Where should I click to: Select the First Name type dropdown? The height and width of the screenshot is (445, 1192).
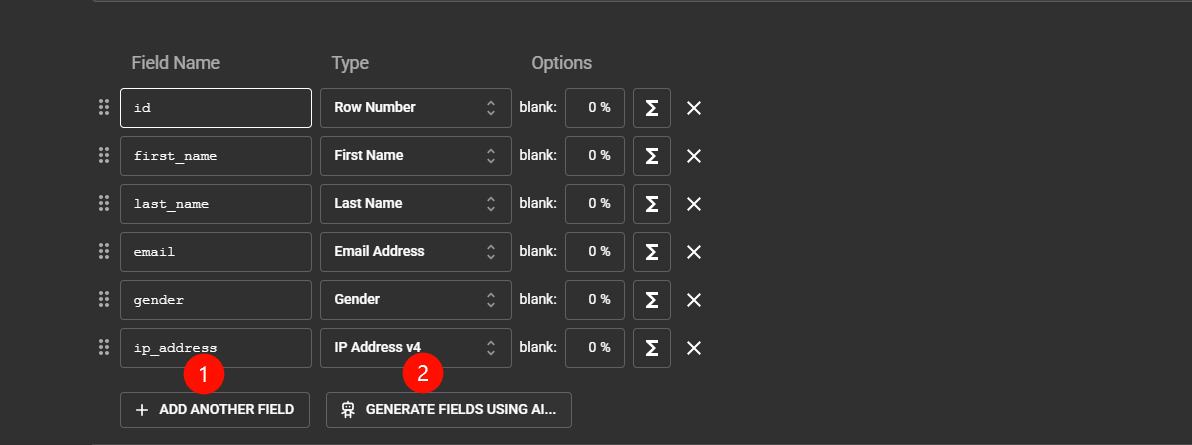(x=416, y=156)
